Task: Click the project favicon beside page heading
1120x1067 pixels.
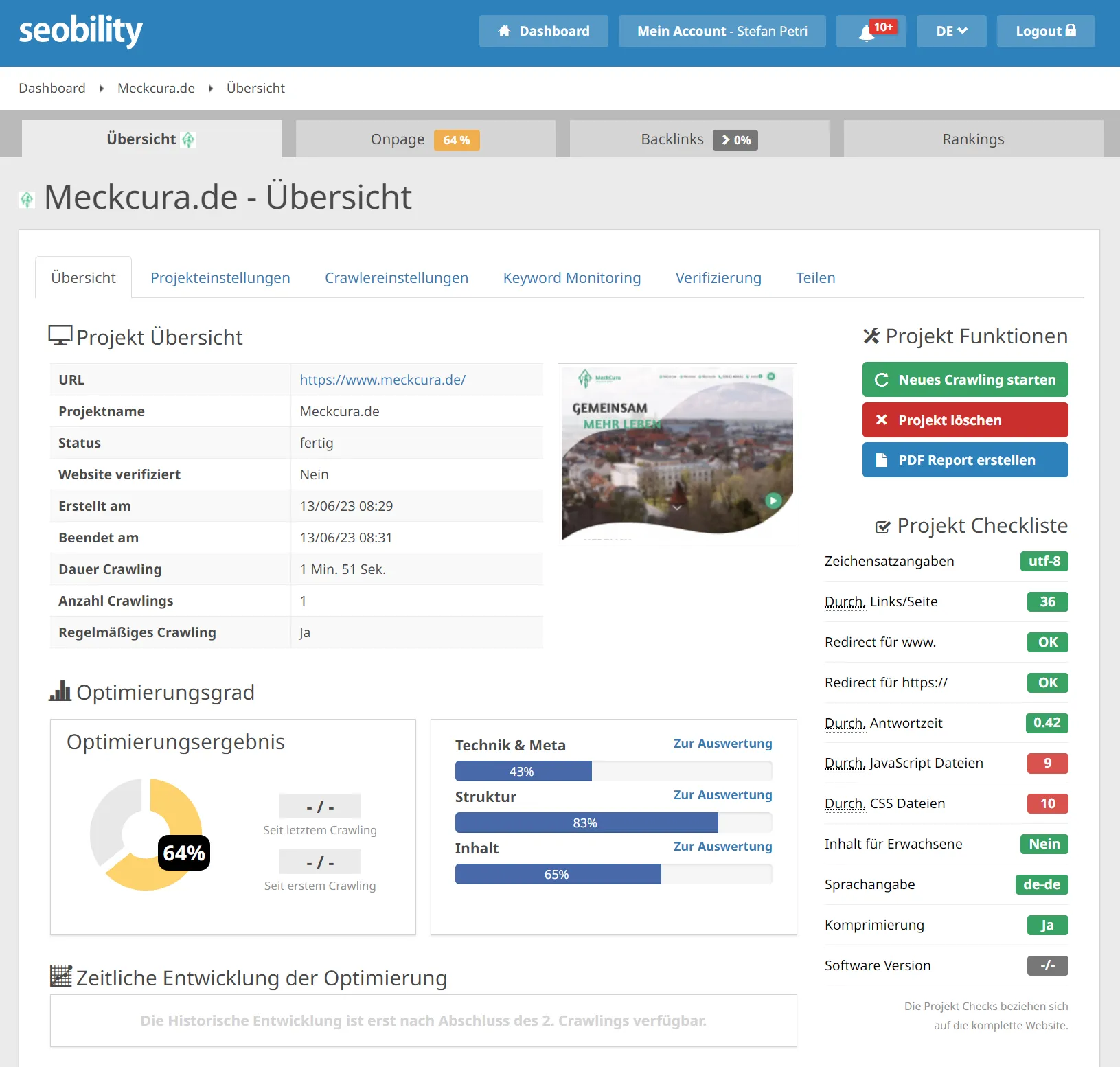Action: [27, 199]
